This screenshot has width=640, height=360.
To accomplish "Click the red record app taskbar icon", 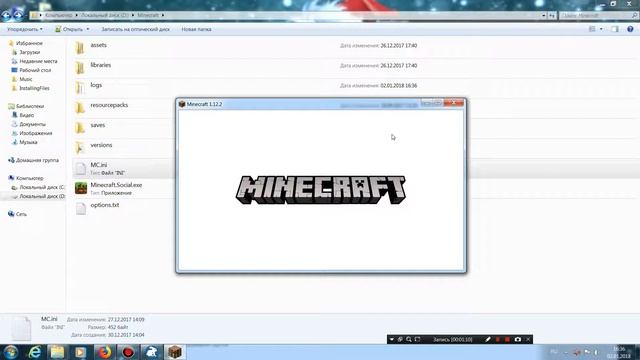I will pyautogui.click(x=128, y=352).
